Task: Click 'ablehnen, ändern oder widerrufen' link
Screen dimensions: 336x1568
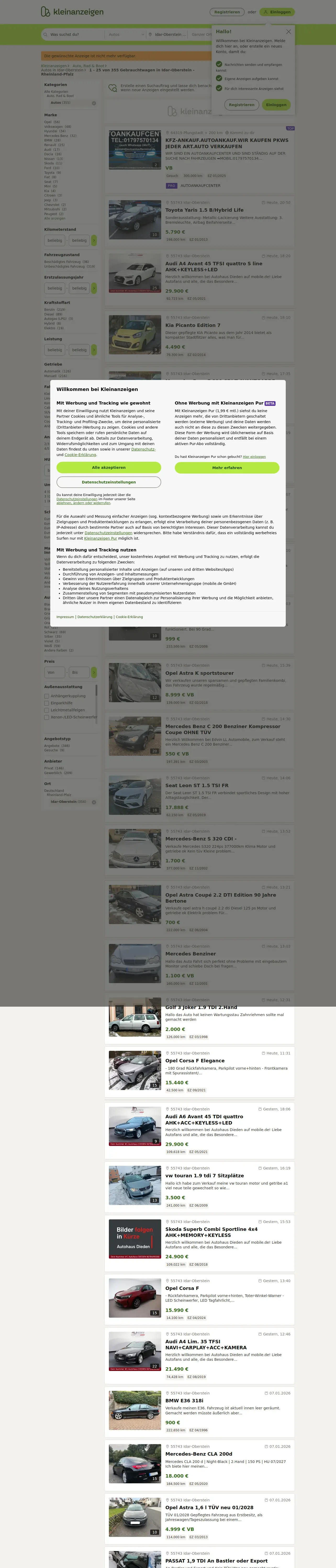Action: 83,503
